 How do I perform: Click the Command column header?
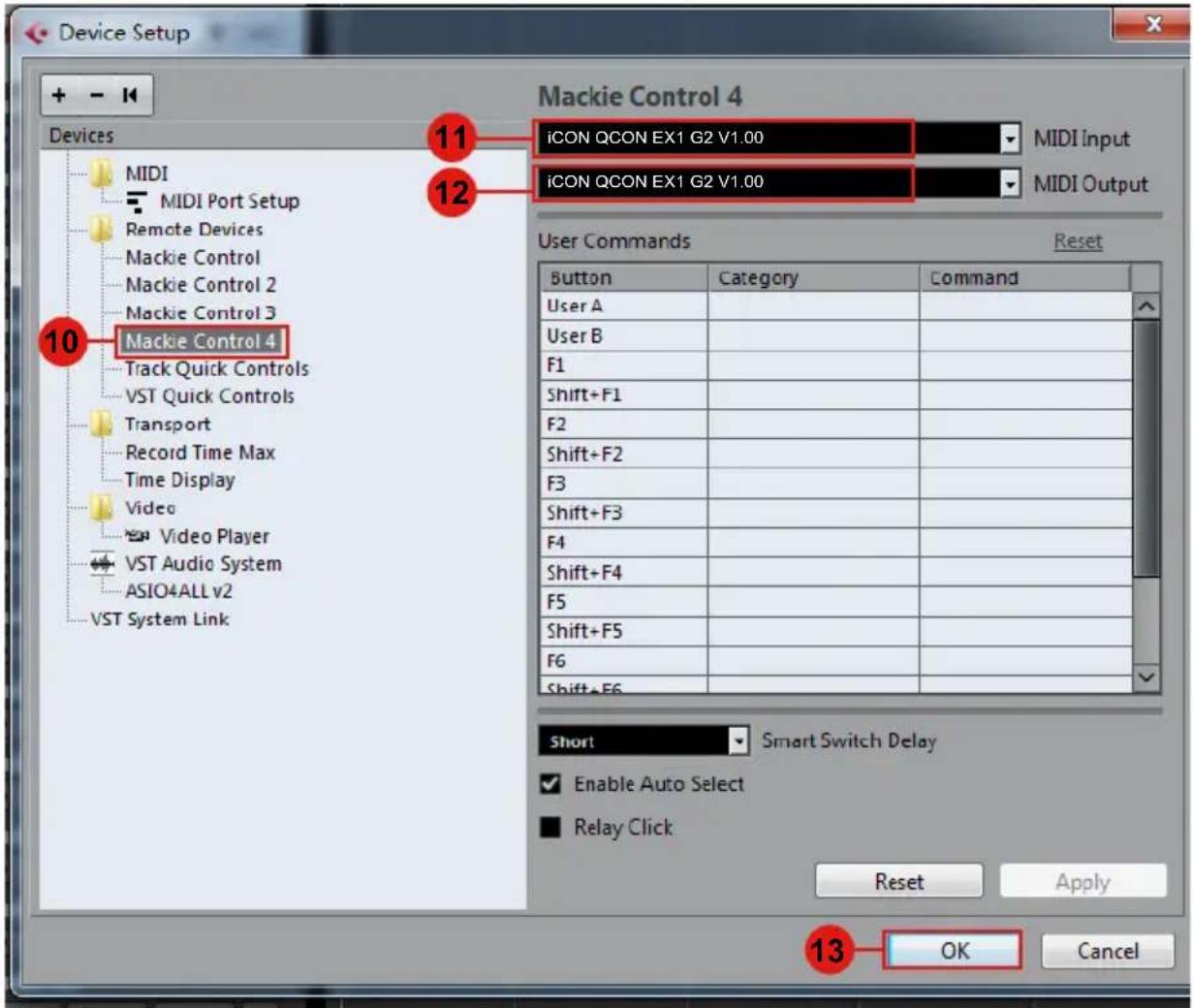[1024, 278]
